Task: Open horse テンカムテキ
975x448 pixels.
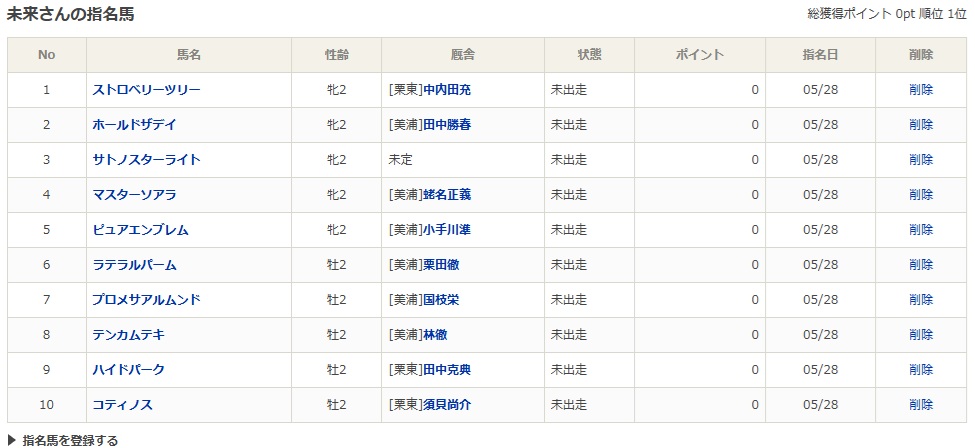Action: pos(129,335)
